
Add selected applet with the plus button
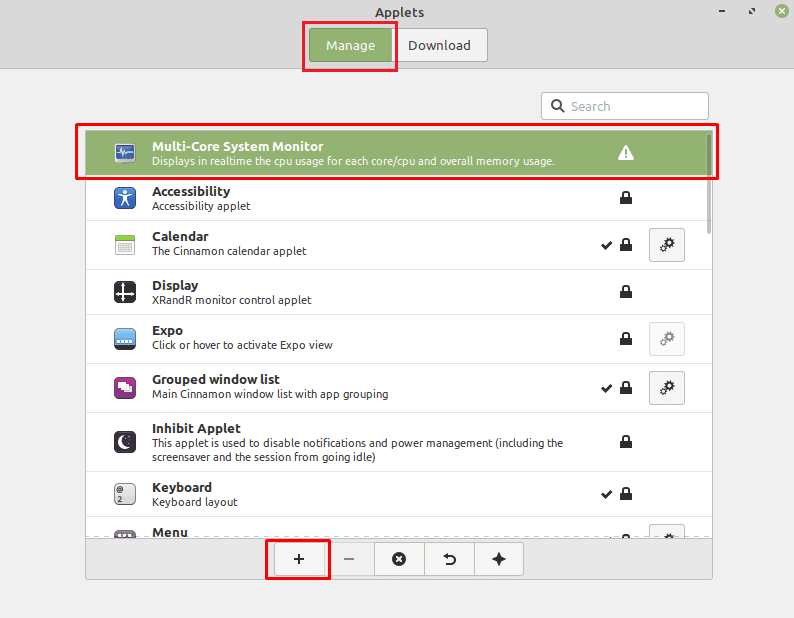coord(299,559)
